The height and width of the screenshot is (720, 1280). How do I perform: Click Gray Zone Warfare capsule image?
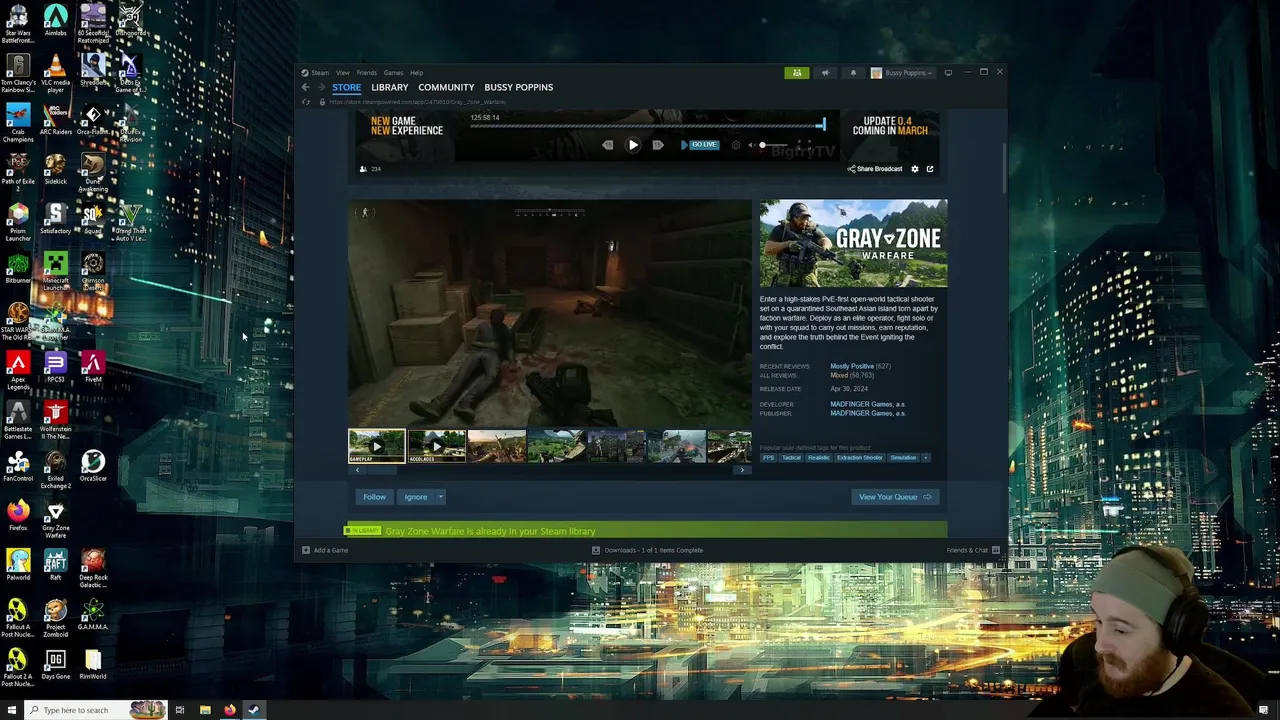tap(853, 243)
